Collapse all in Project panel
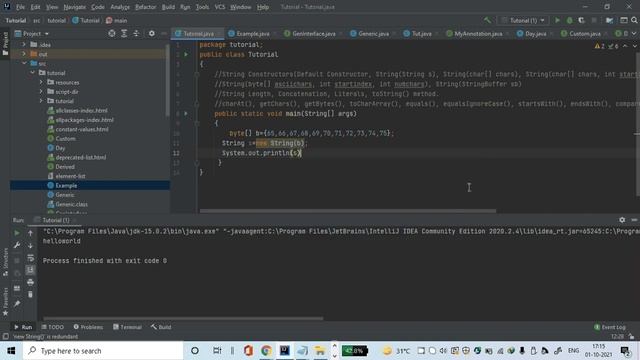Image resolution: width=640 pixels, height=360 pixels. (x=136, y=33)
